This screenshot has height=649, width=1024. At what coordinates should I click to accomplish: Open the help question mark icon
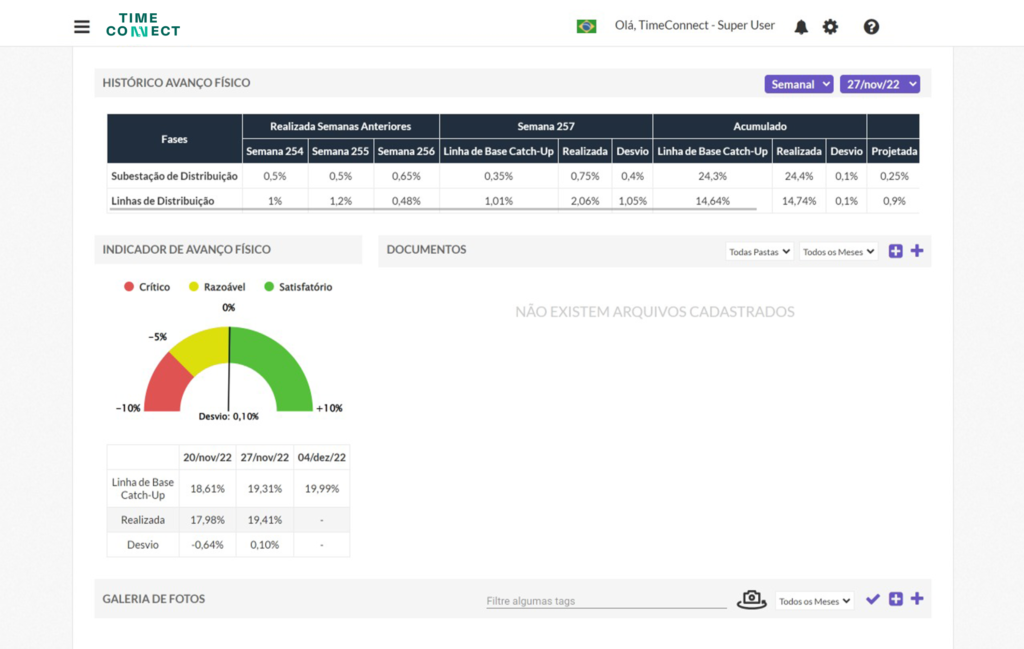pyautogui.click(x=871, y=27)
